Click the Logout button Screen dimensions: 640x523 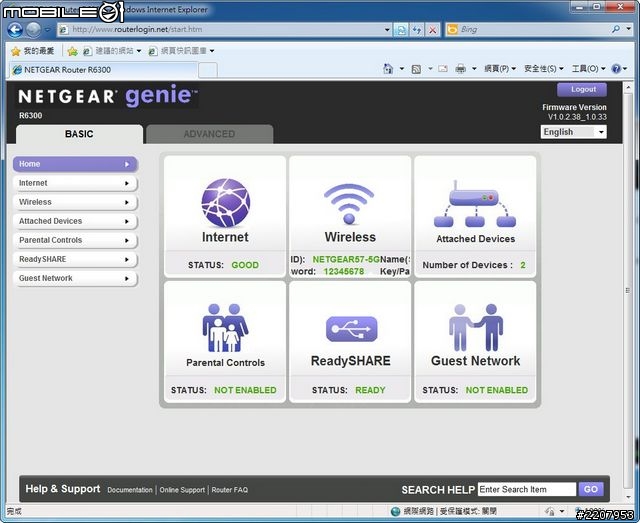pyautogui.click(x=582, y=89)
